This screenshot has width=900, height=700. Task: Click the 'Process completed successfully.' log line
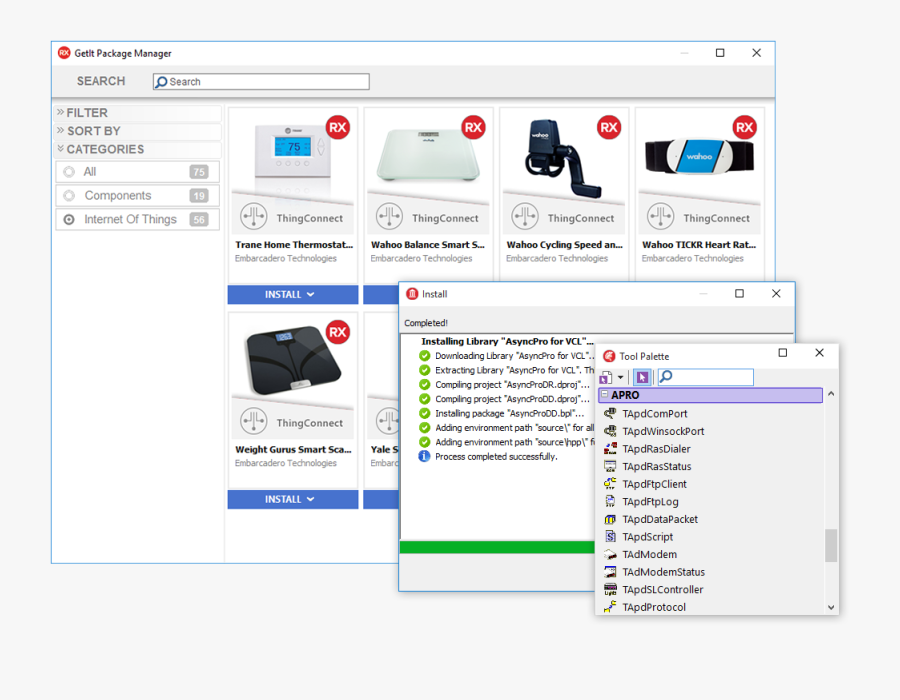tap(496, 456)
